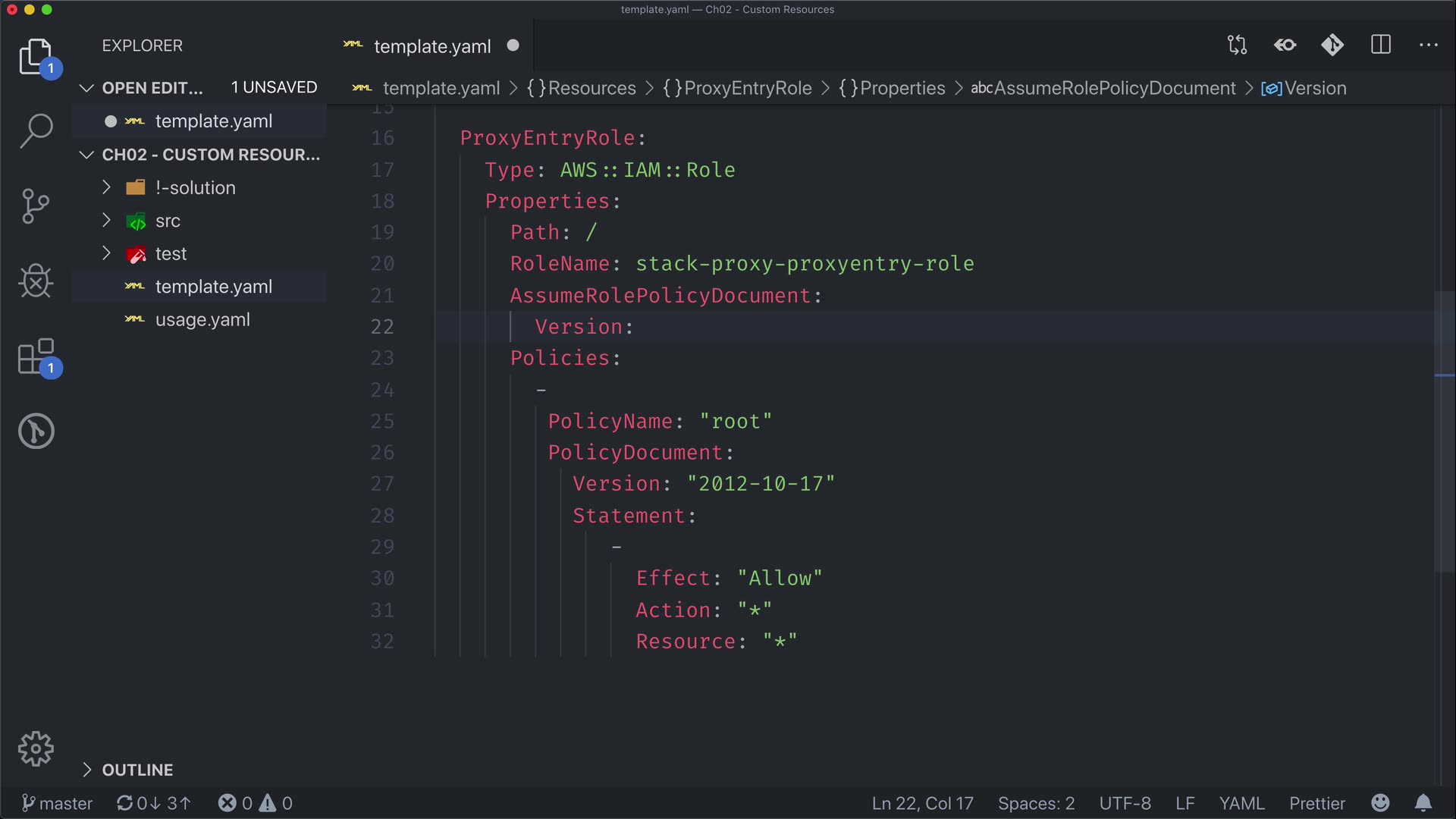Click ProxyEntryRole in the breadcrumb
This screenshot has width=1456, height=819.
[747, 88]
